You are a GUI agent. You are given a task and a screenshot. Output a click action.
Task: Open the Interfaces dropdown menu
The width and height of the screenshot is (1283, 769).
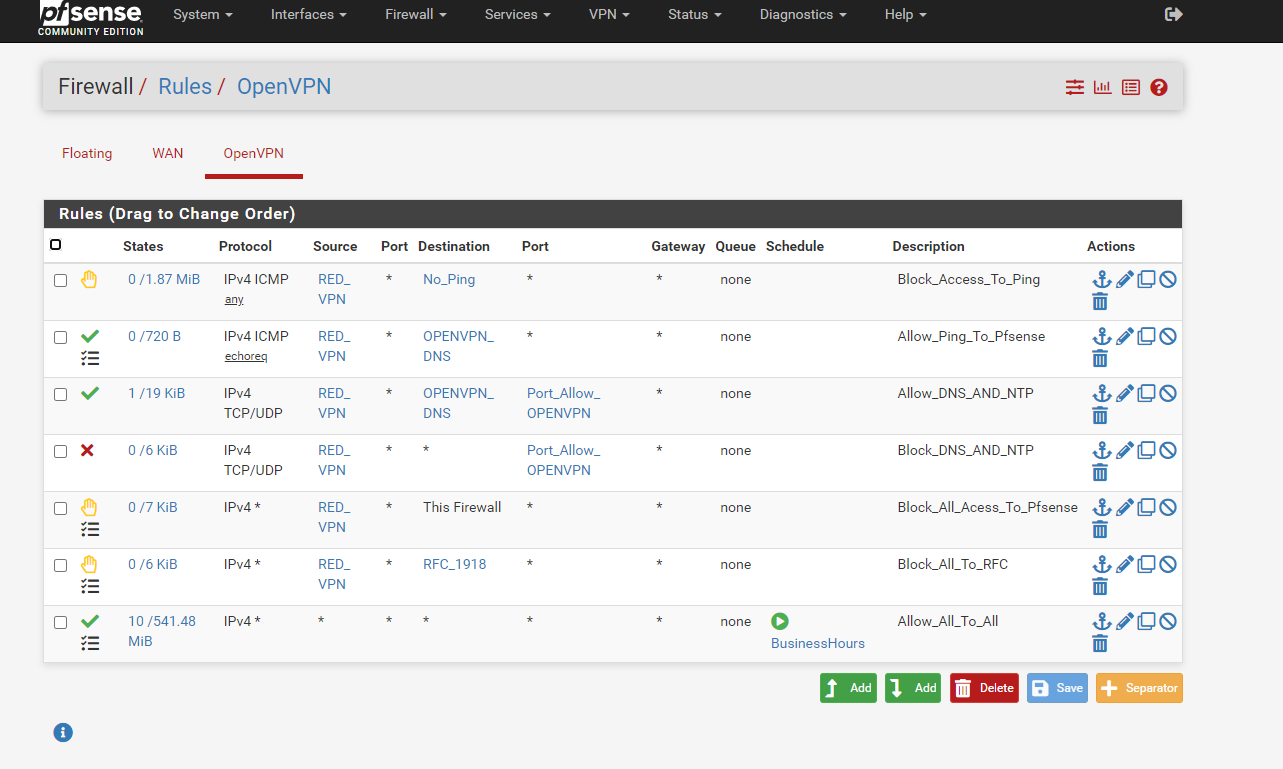(x=309, y=14)
